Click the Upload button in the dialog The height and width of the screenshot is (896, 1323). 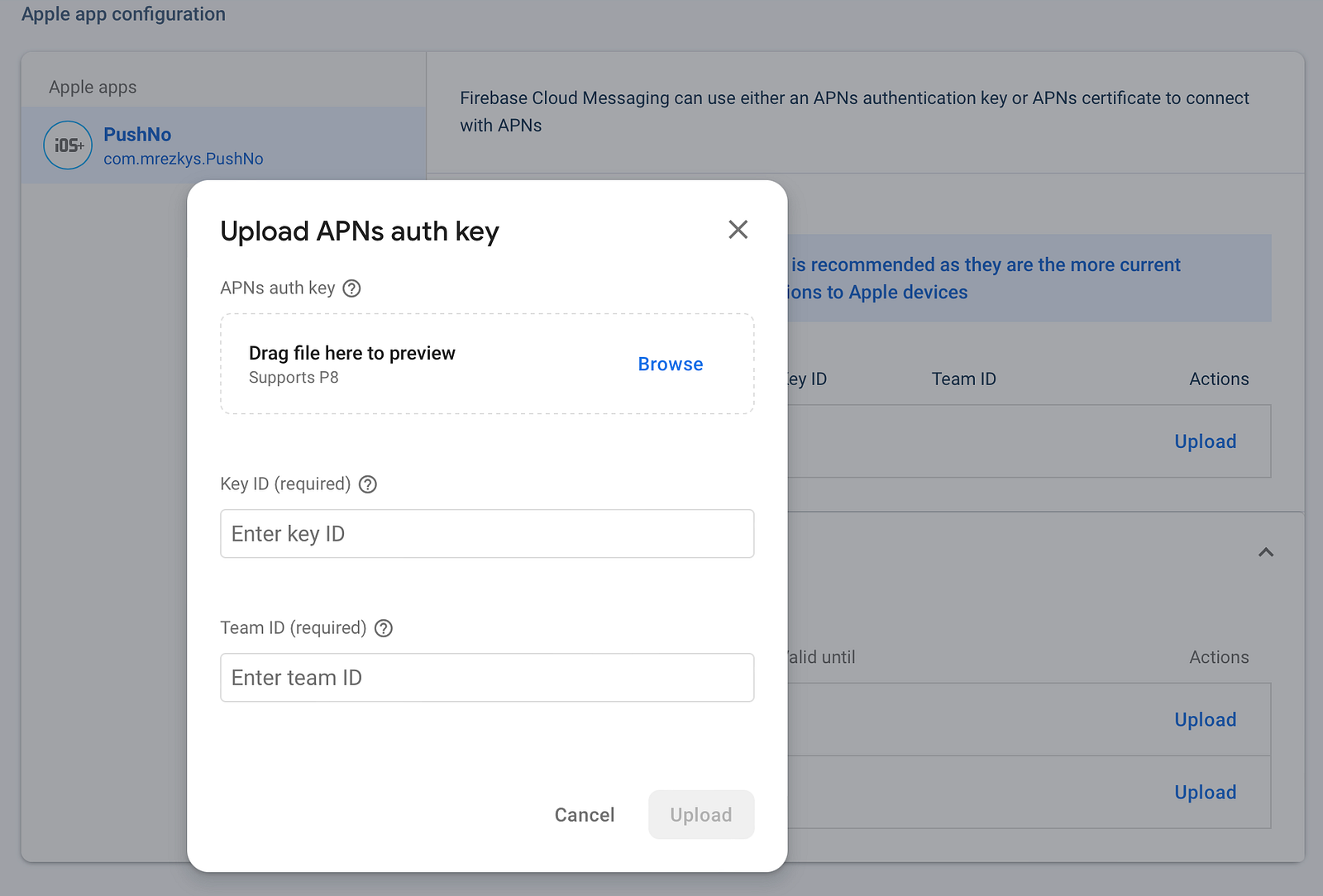701,815
